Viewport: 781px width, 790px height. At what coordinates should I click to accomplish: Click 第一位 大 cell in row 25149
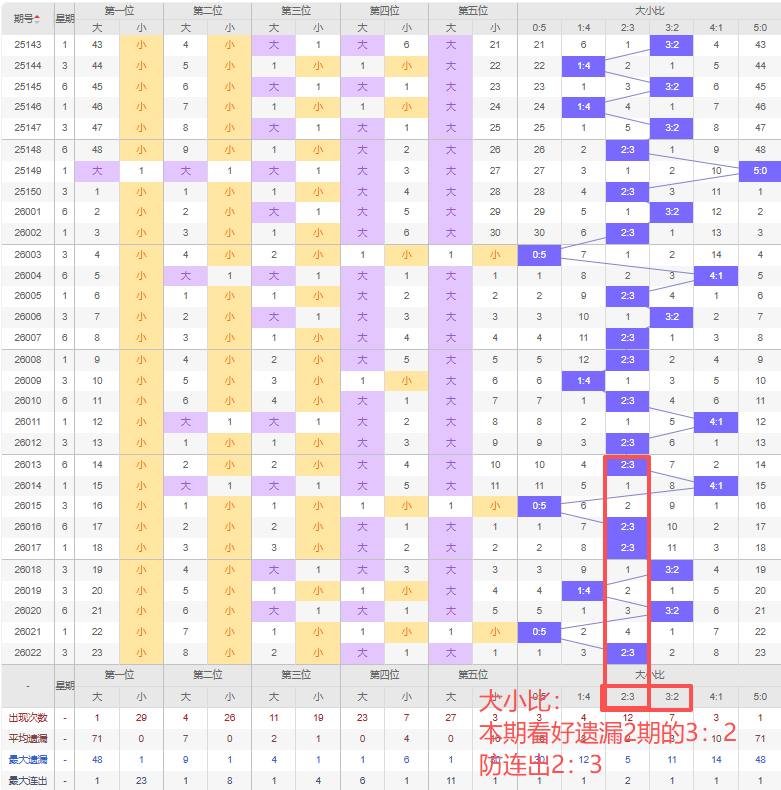coord(97,171)
